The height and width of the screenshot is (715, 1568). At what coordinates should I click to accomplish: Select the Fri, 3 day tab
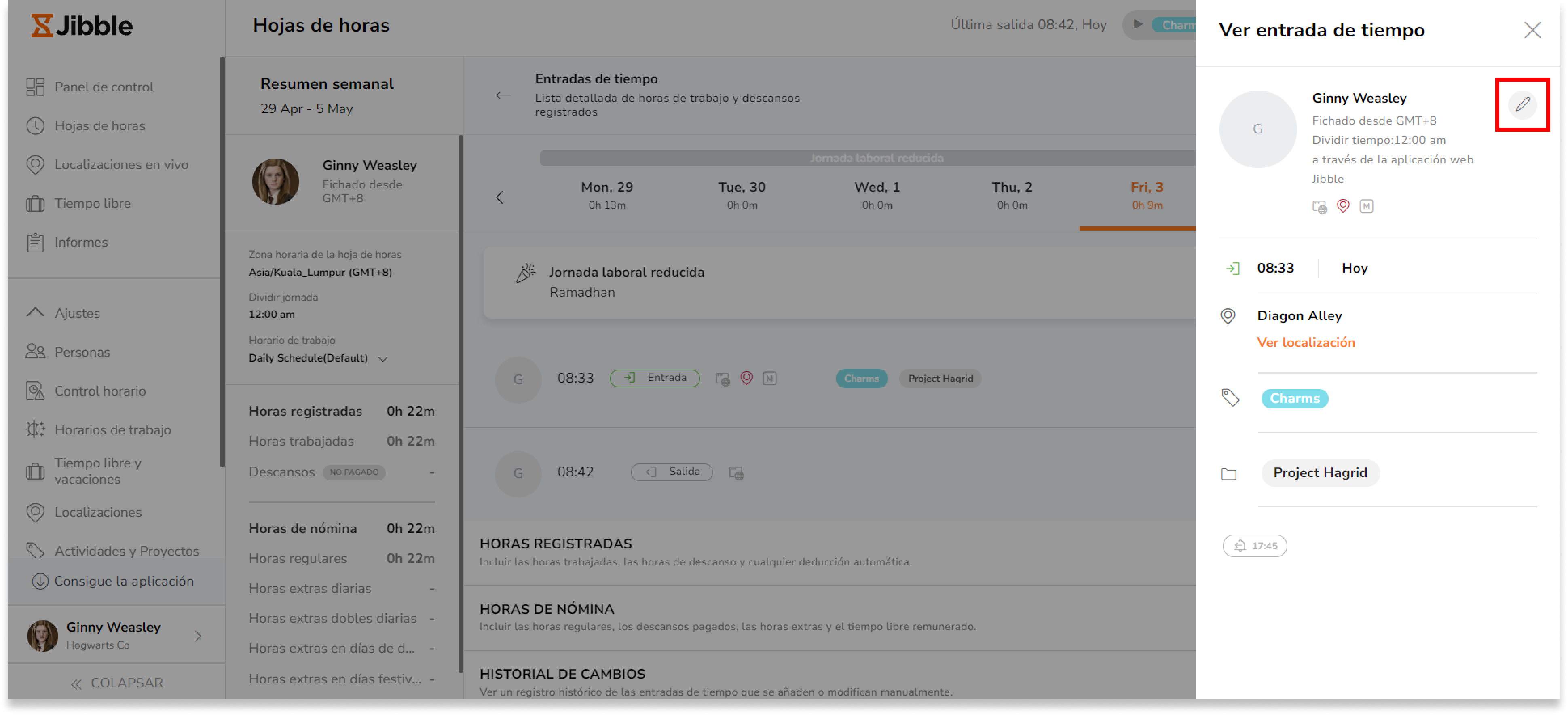pos(1147,195)
